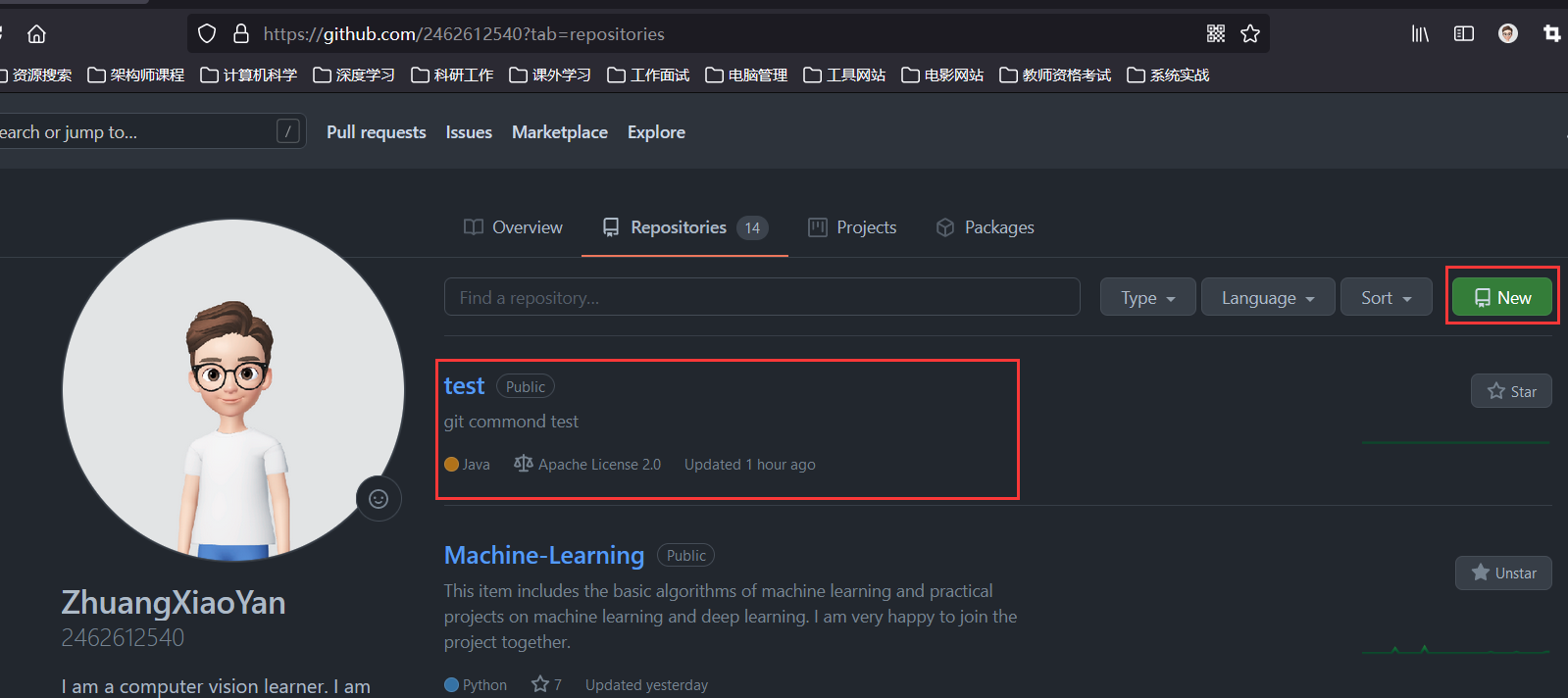
Task: Click the Find a repository search field
Action: (762, 297)
